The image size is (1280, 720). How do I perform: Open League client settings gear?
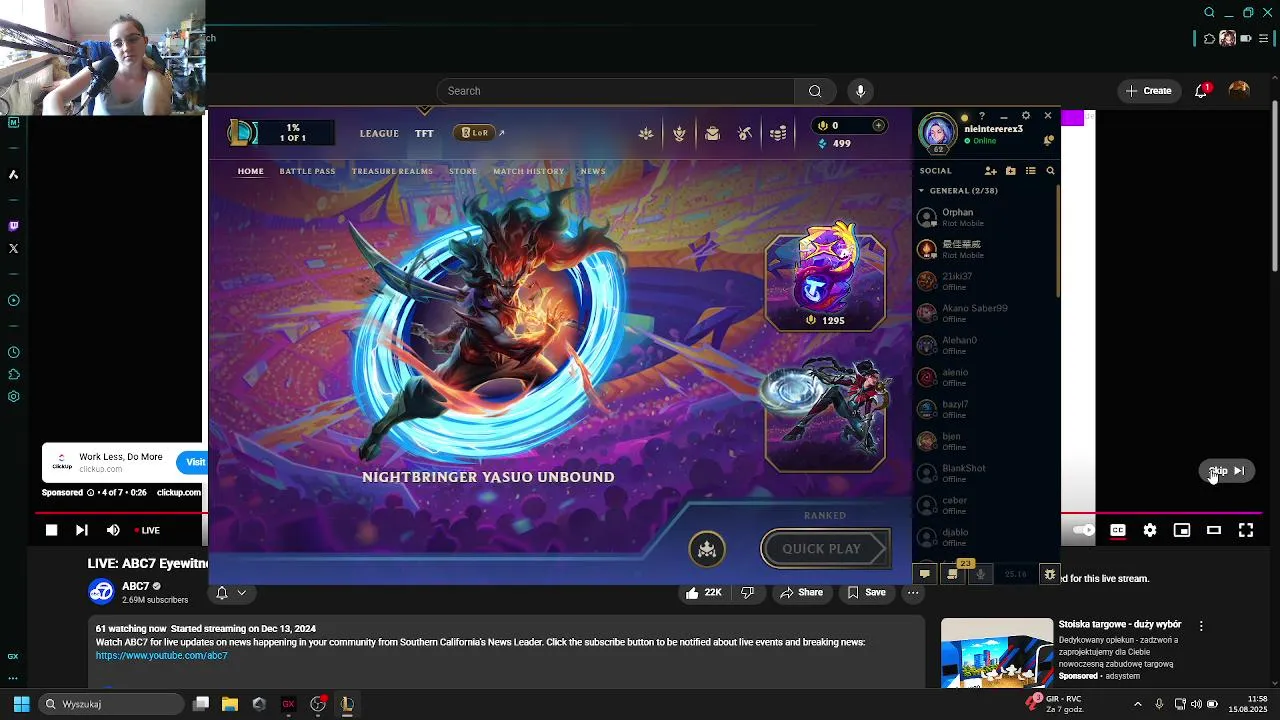pyautogui.click(x=1025, y=116)
